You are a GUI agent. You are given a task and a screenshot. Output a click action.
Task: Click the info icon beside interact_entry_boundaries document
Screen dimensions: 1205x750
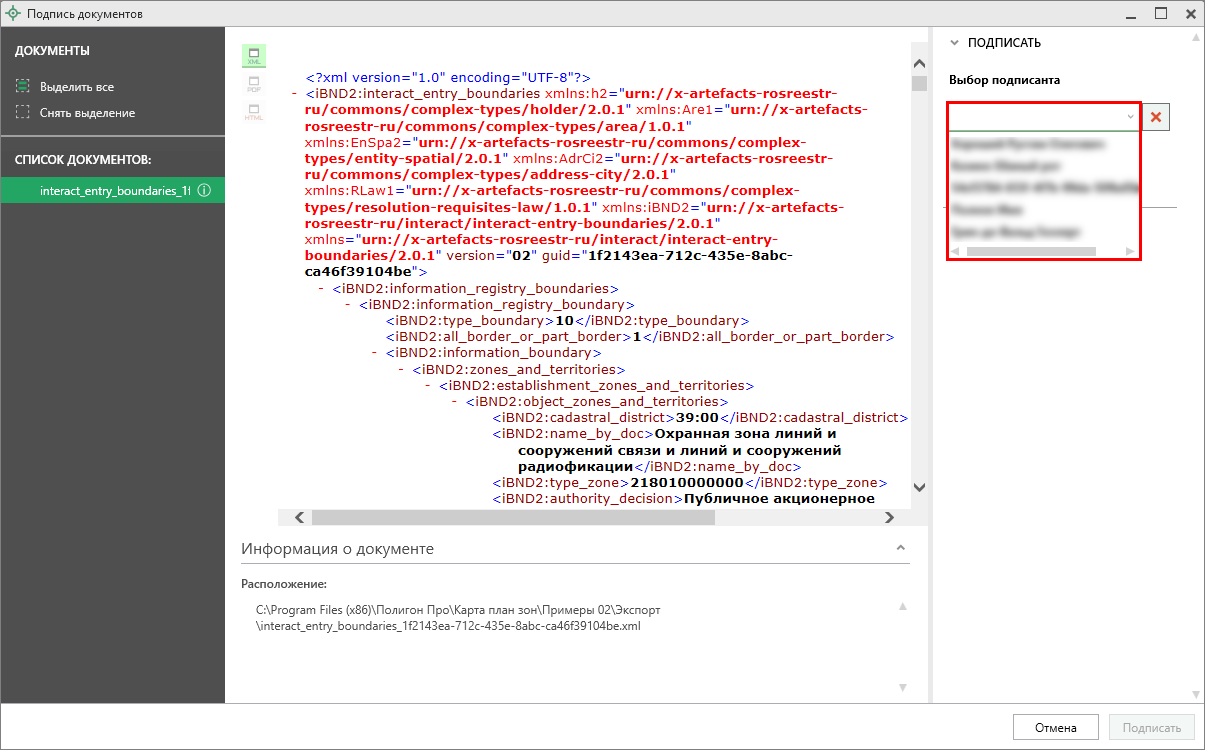pyautogui.click(x=204, y=191)
